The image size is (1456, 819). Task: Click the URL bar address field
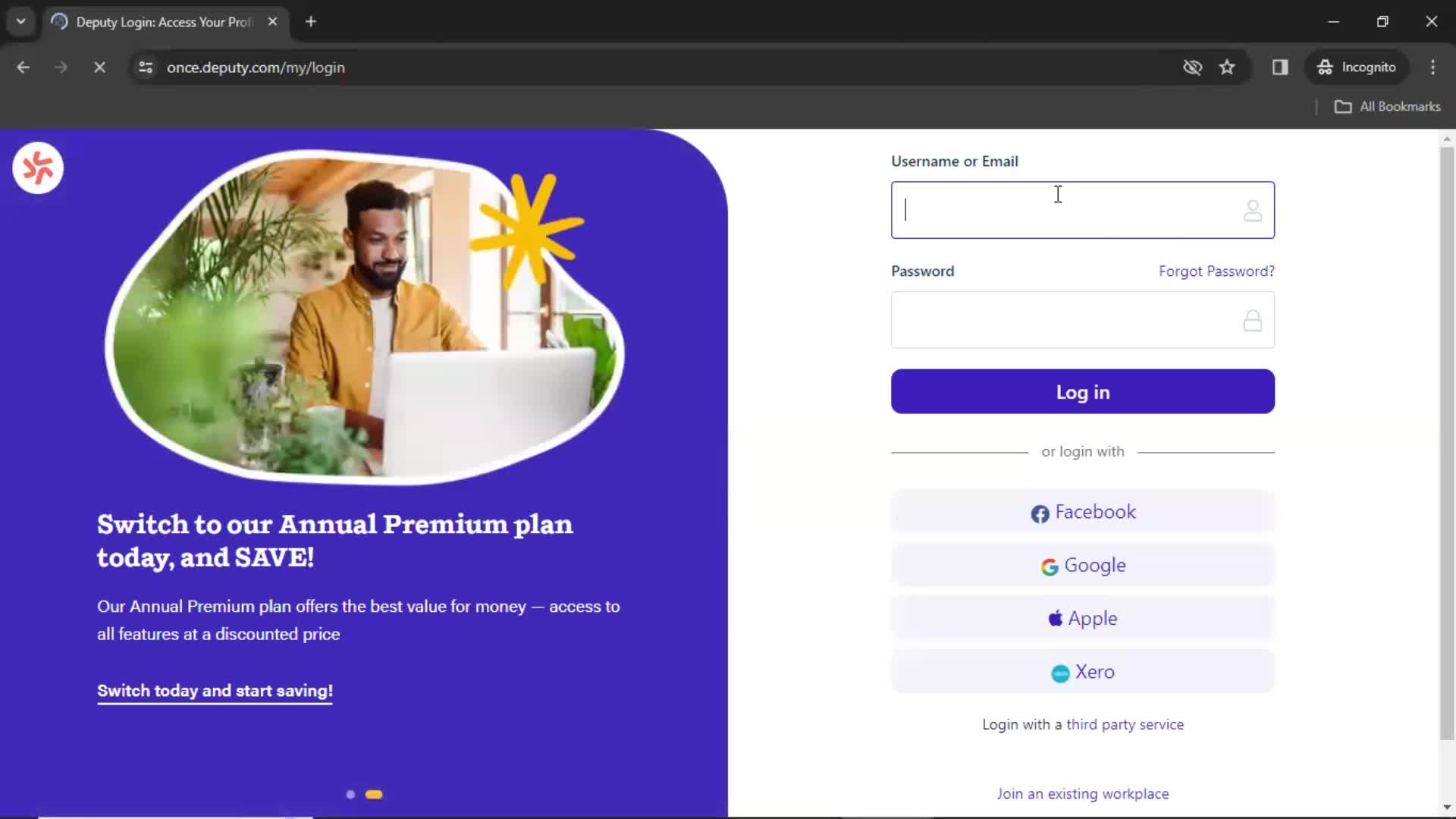coord(255,67)
